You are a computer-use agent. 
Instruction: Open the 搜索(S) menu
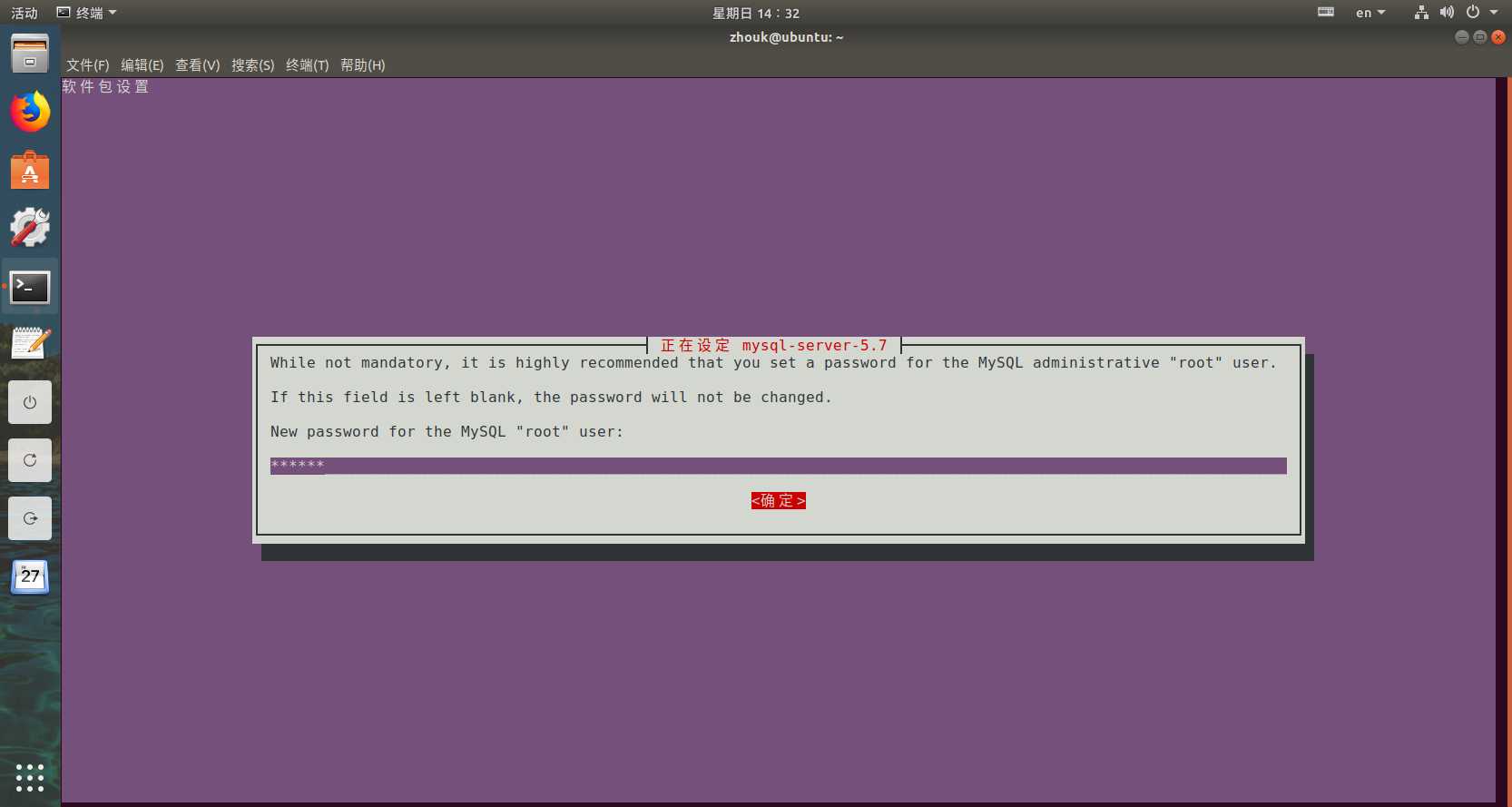(x=253, y=65)
